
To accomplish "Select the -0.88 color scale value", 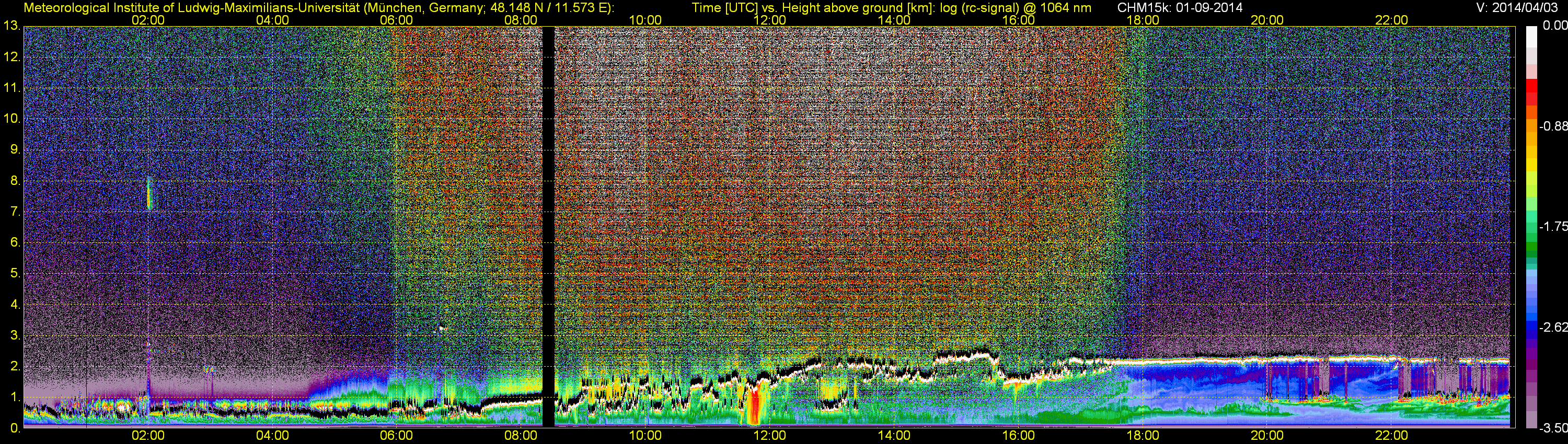I will (1553, 126).
